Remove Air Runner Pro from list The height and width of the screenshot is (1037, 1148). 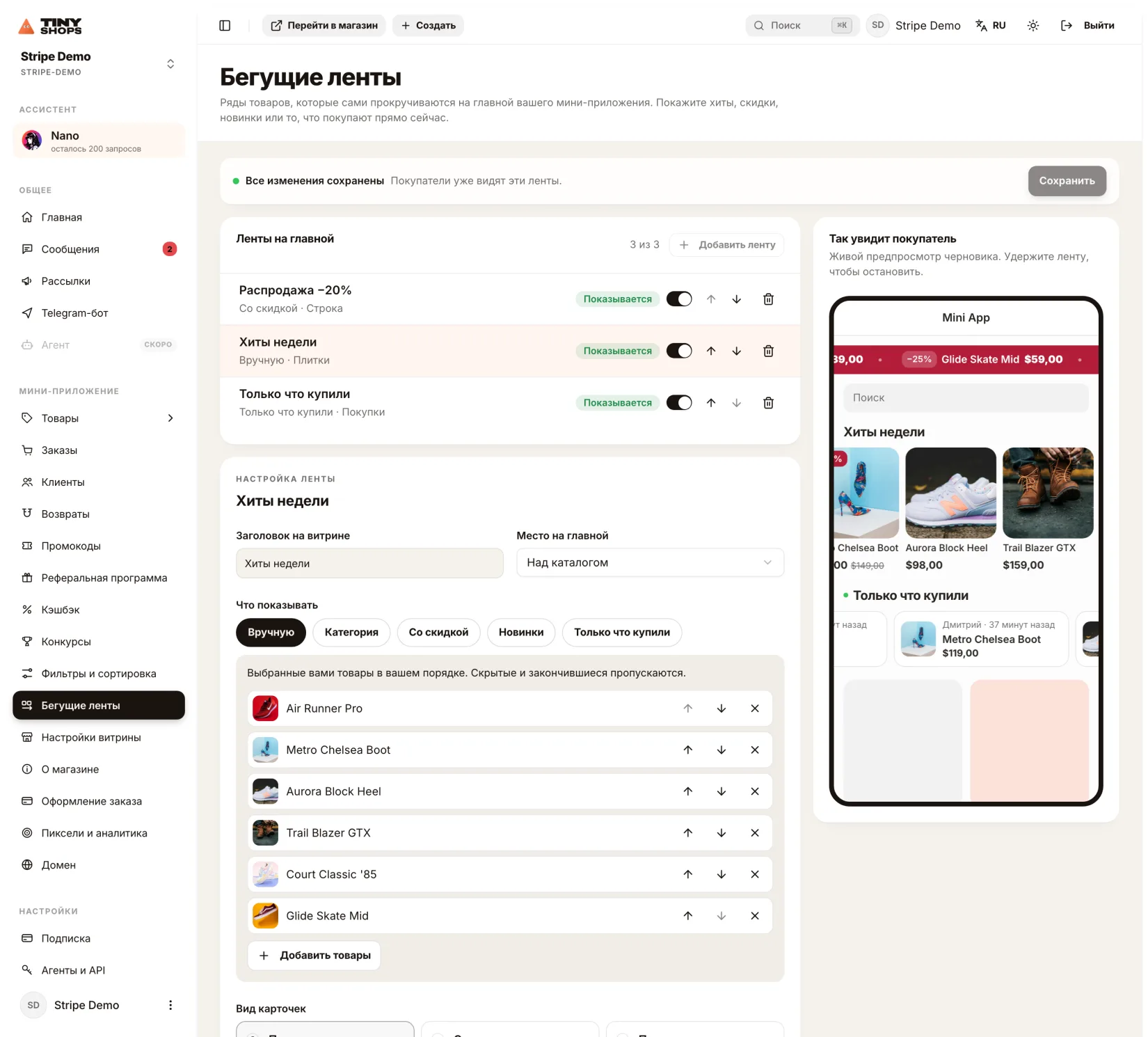click(x=755, y=709)
